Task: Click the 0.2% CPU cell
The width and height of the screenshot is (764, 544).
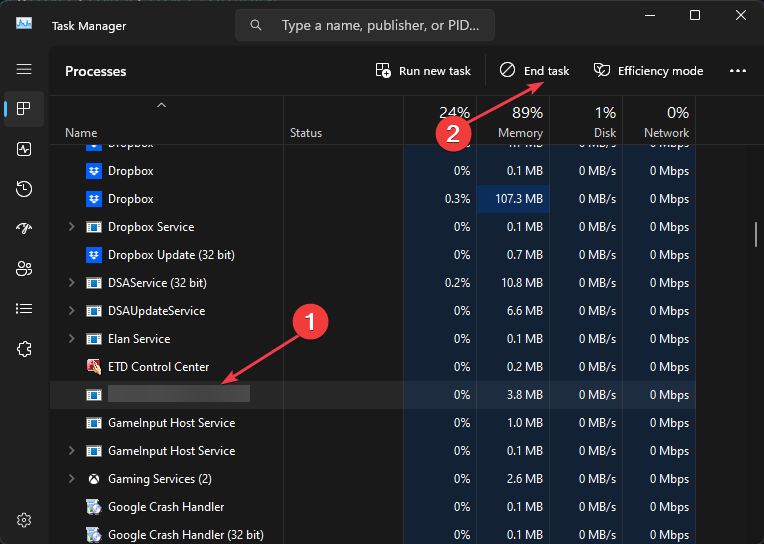Action: pos(440,283)
